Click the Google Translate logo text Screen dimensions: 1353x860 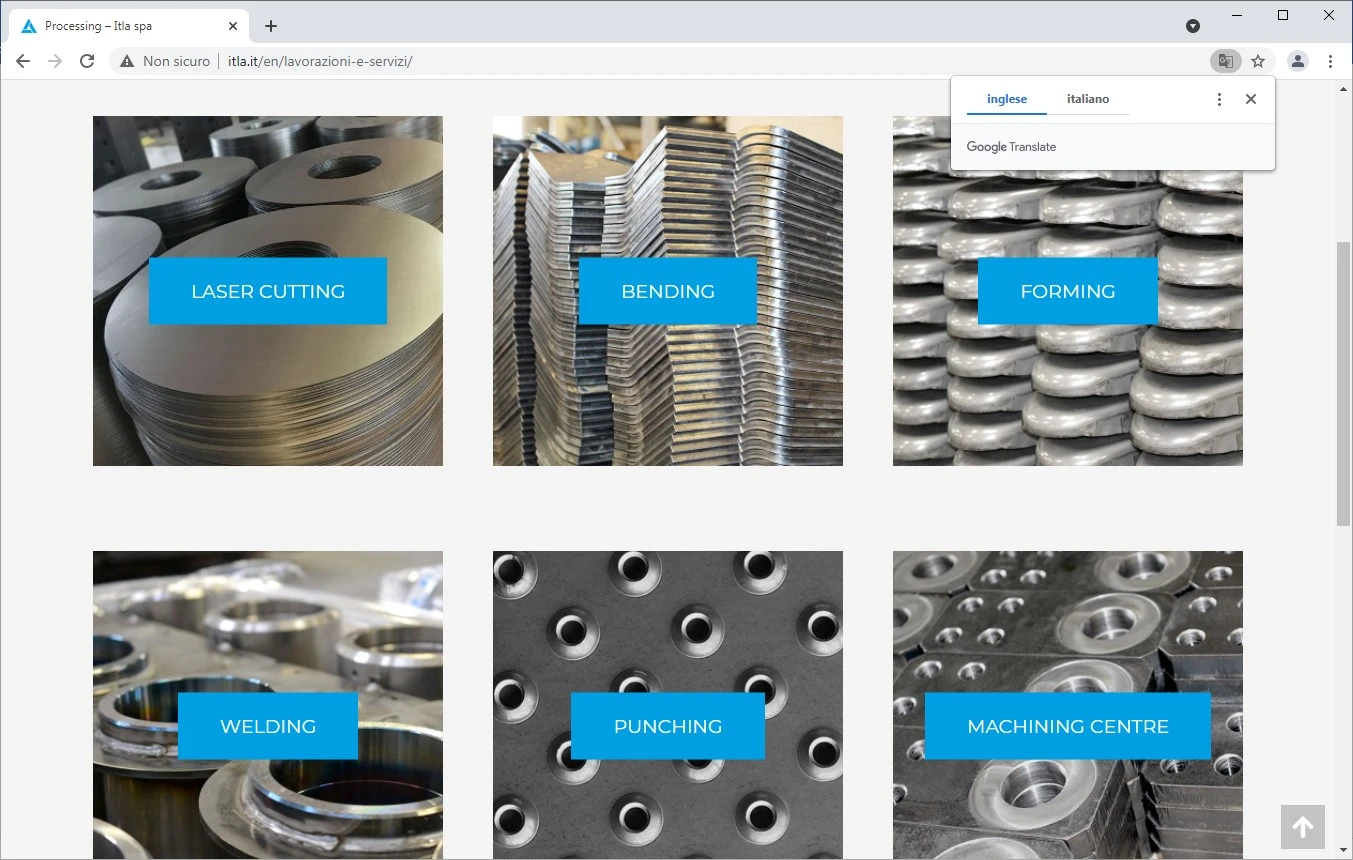(1011, 147)
